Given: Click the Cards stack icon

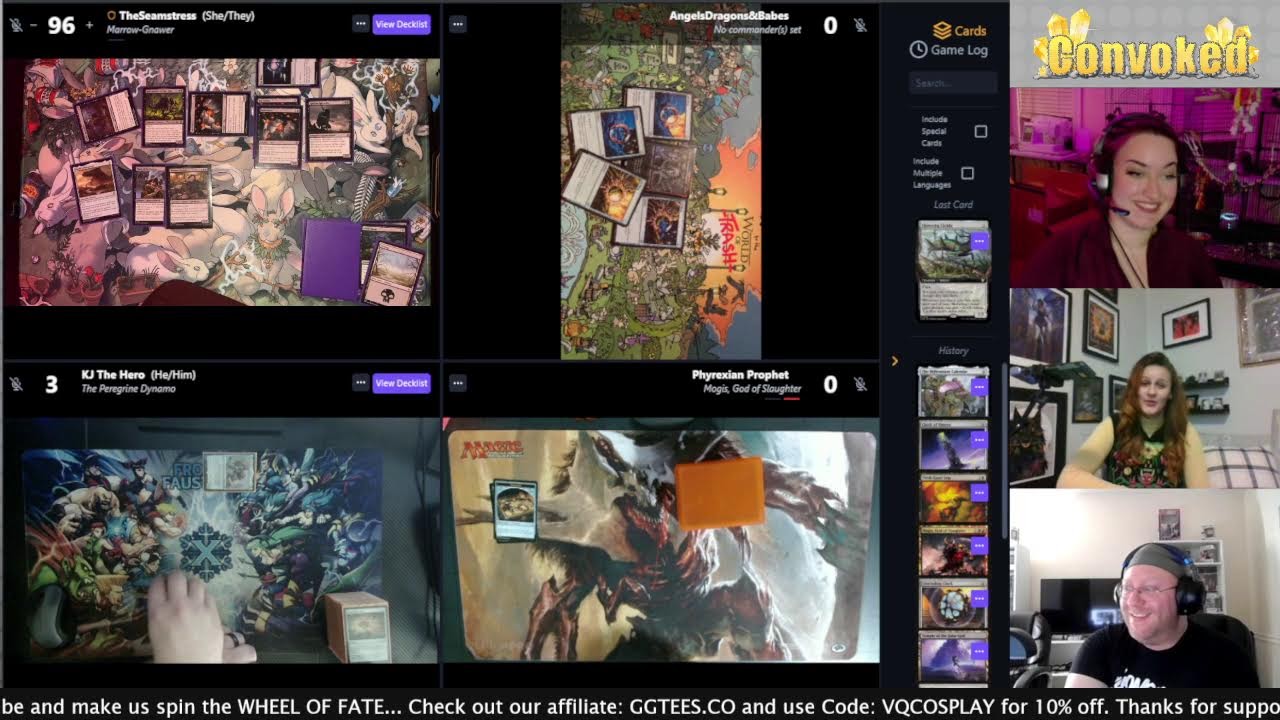Looking at the screenshot, I should 941,31.
